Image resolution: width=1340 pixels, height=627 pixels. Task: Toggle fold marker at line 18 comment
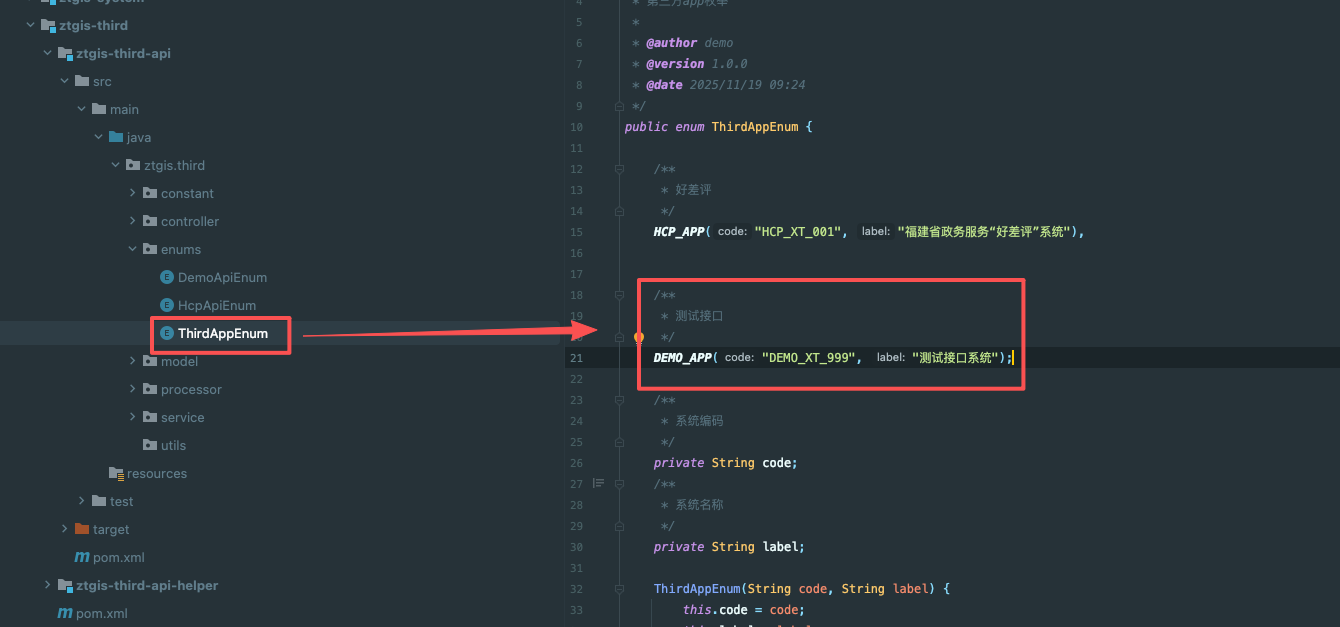620,295
